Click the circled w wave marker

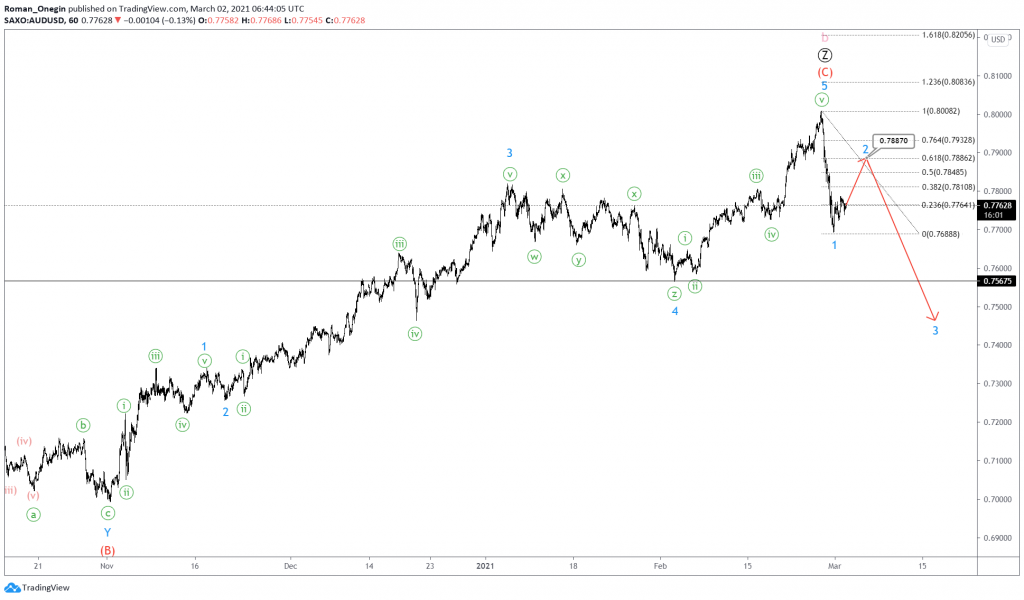click(x=534, y=256)
